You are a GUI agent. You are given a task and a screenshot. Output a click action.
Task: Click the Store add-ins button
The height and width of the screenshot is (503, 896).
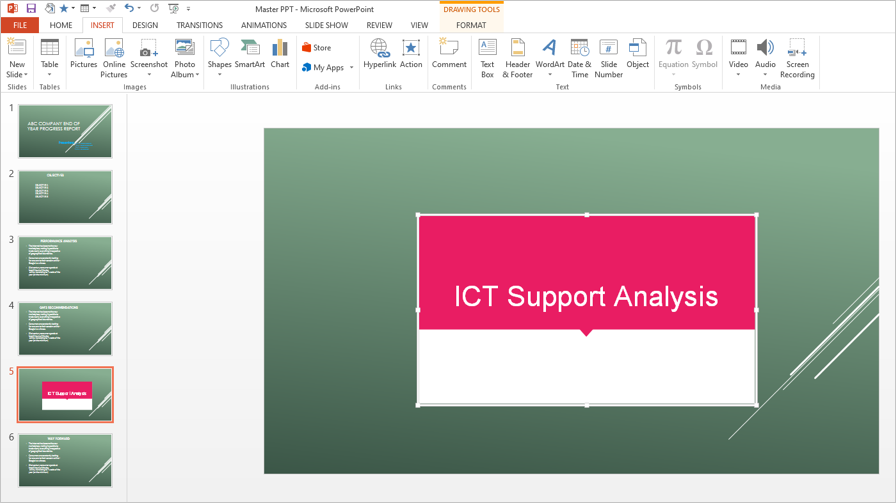tap(317, 47)
